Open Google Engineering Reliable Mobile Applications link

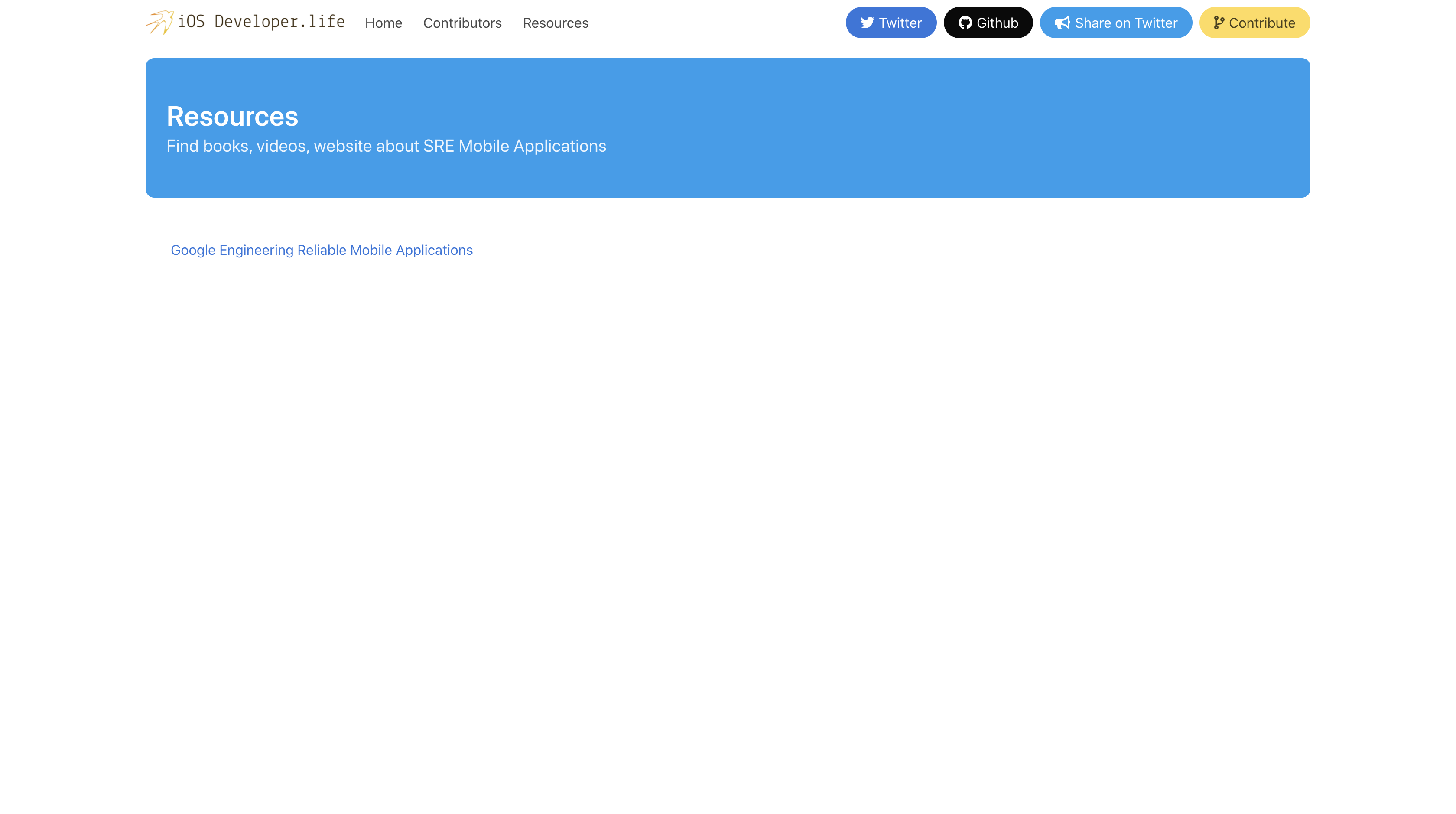[321, 250]
